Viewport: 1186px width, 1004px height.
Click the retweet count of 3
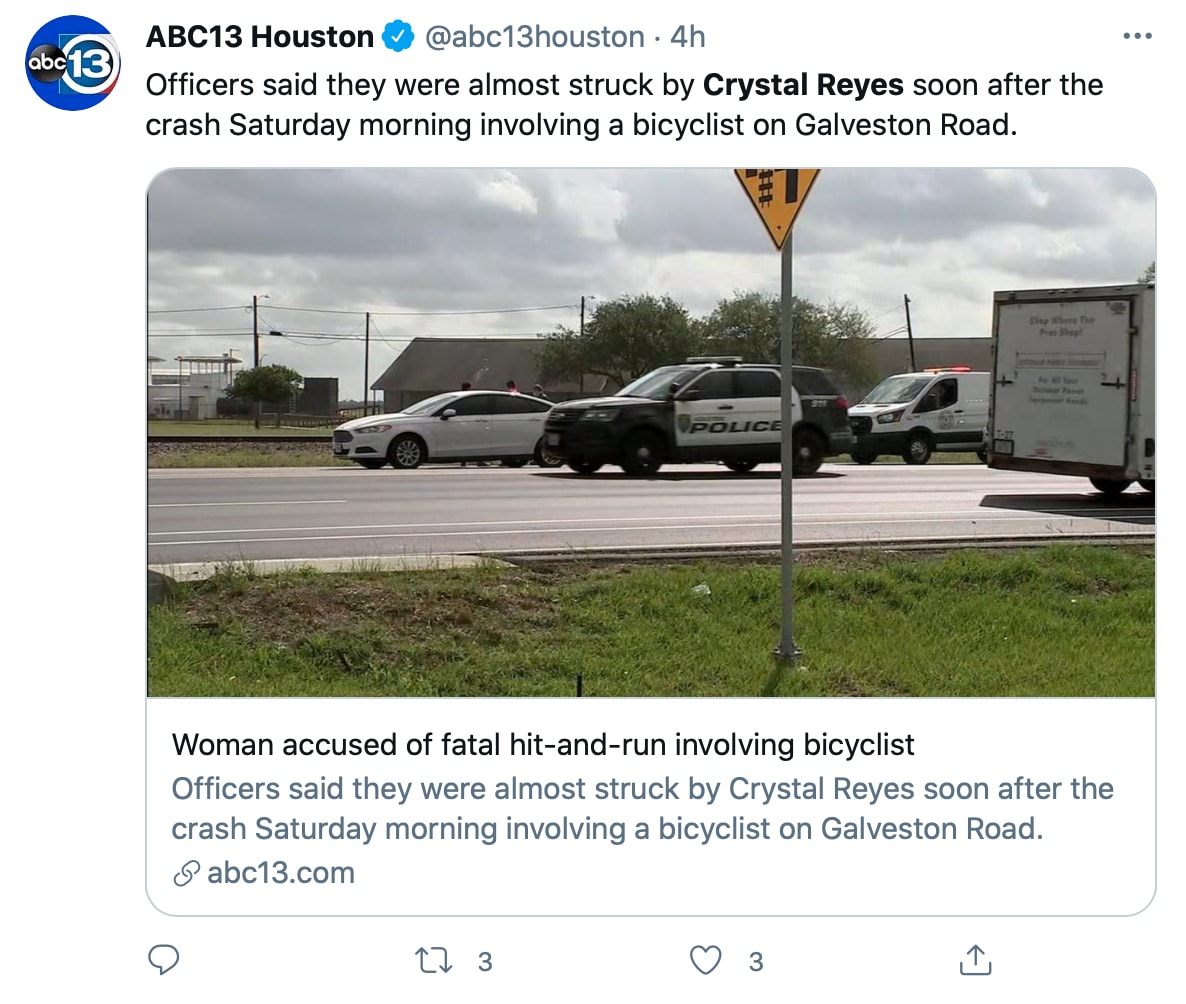pyautogui.click(x=485, y=961)
